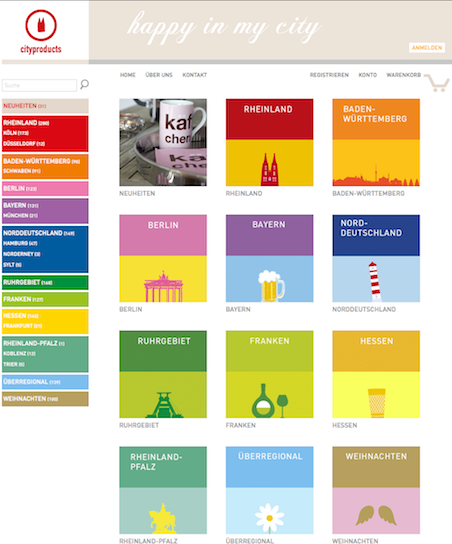Open the Konto menu item
This screenshot has width=452, height=544.
(368, 75)
